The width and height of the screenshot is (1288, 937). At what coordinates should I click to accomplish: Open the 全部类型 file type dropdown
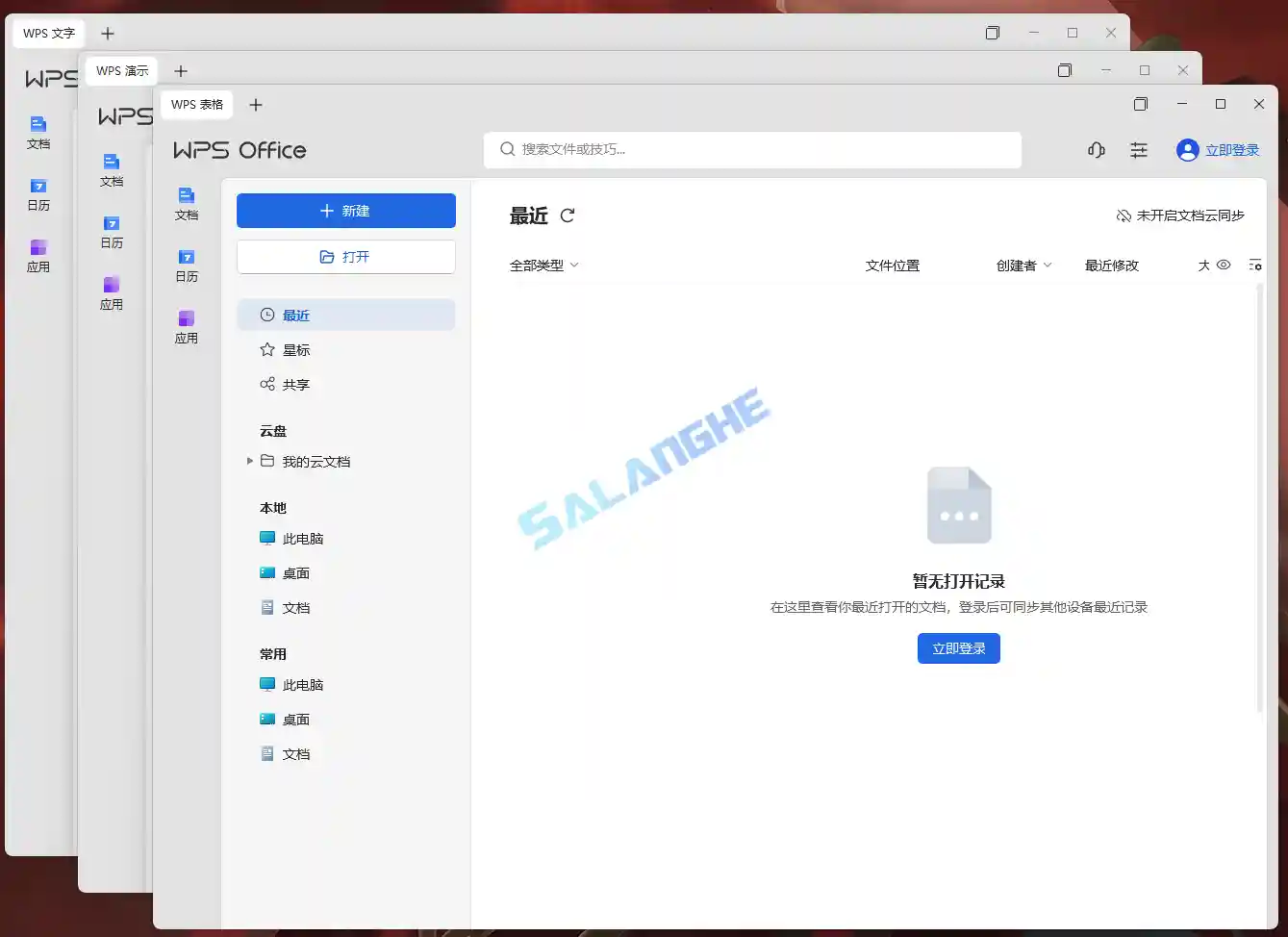543,265
